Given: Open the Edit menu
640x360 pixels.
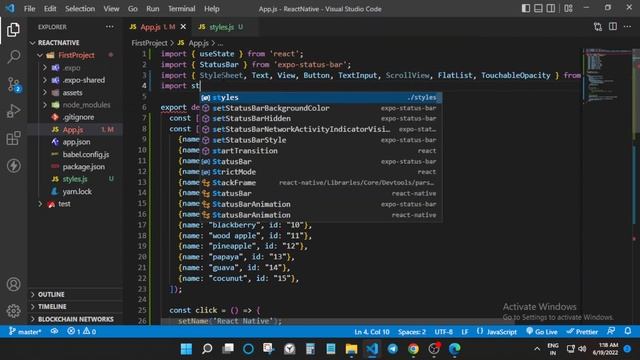Looking at the screenshot, I should 50,9.
